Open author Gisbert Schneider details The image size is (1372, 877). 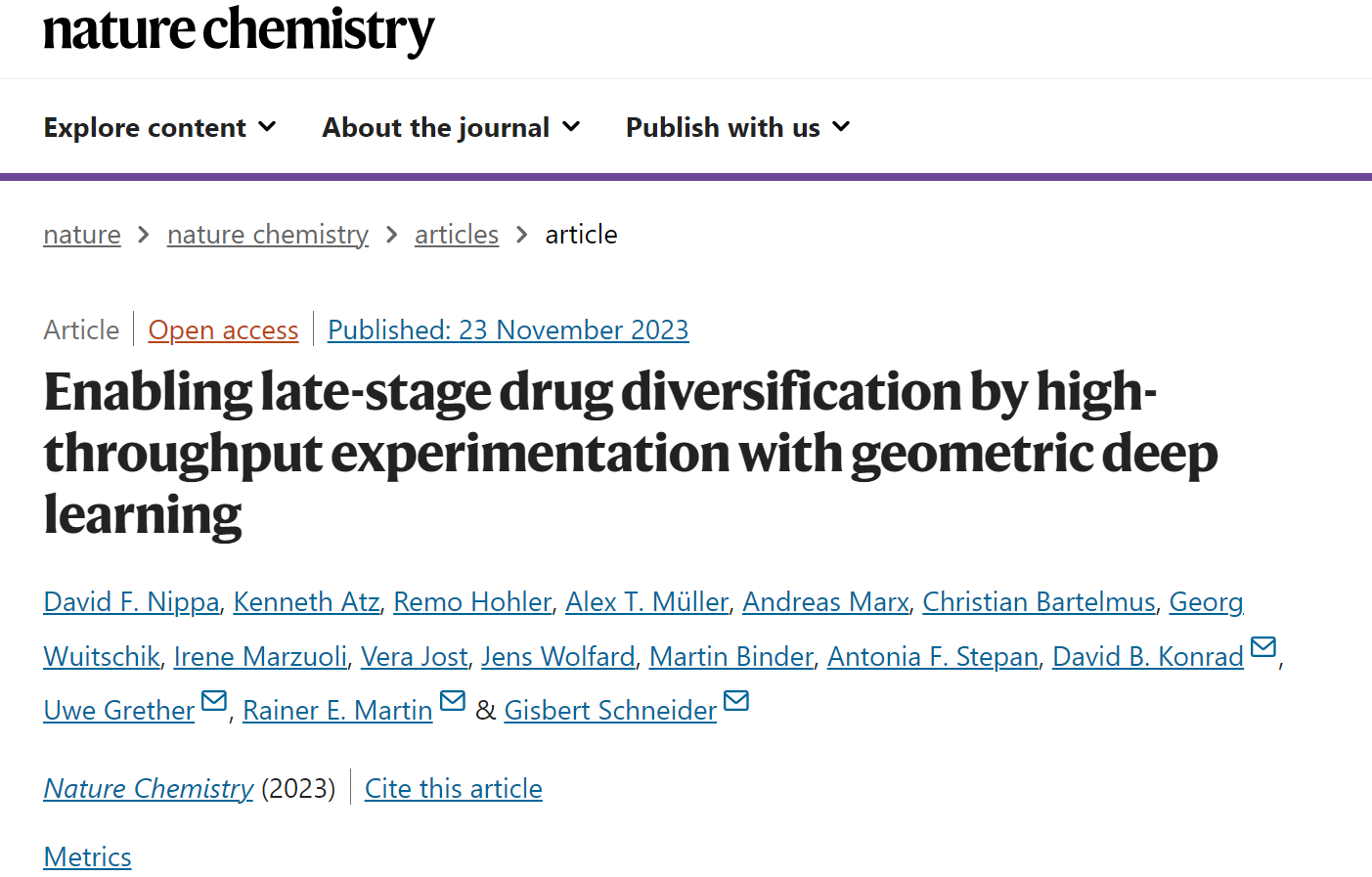click(x=610, y=711)
